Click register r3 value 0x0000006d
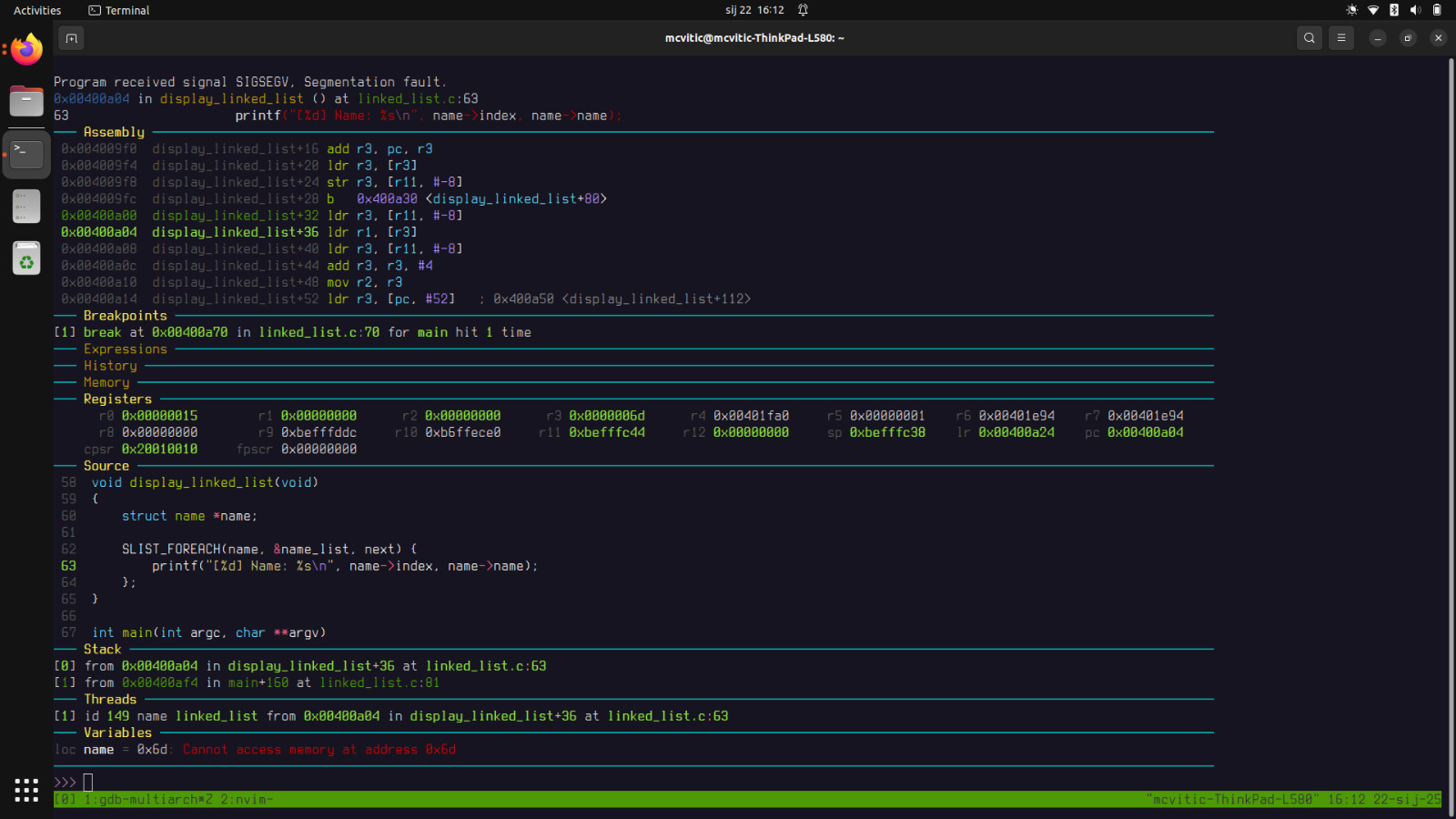 click(x=607, y=416)
